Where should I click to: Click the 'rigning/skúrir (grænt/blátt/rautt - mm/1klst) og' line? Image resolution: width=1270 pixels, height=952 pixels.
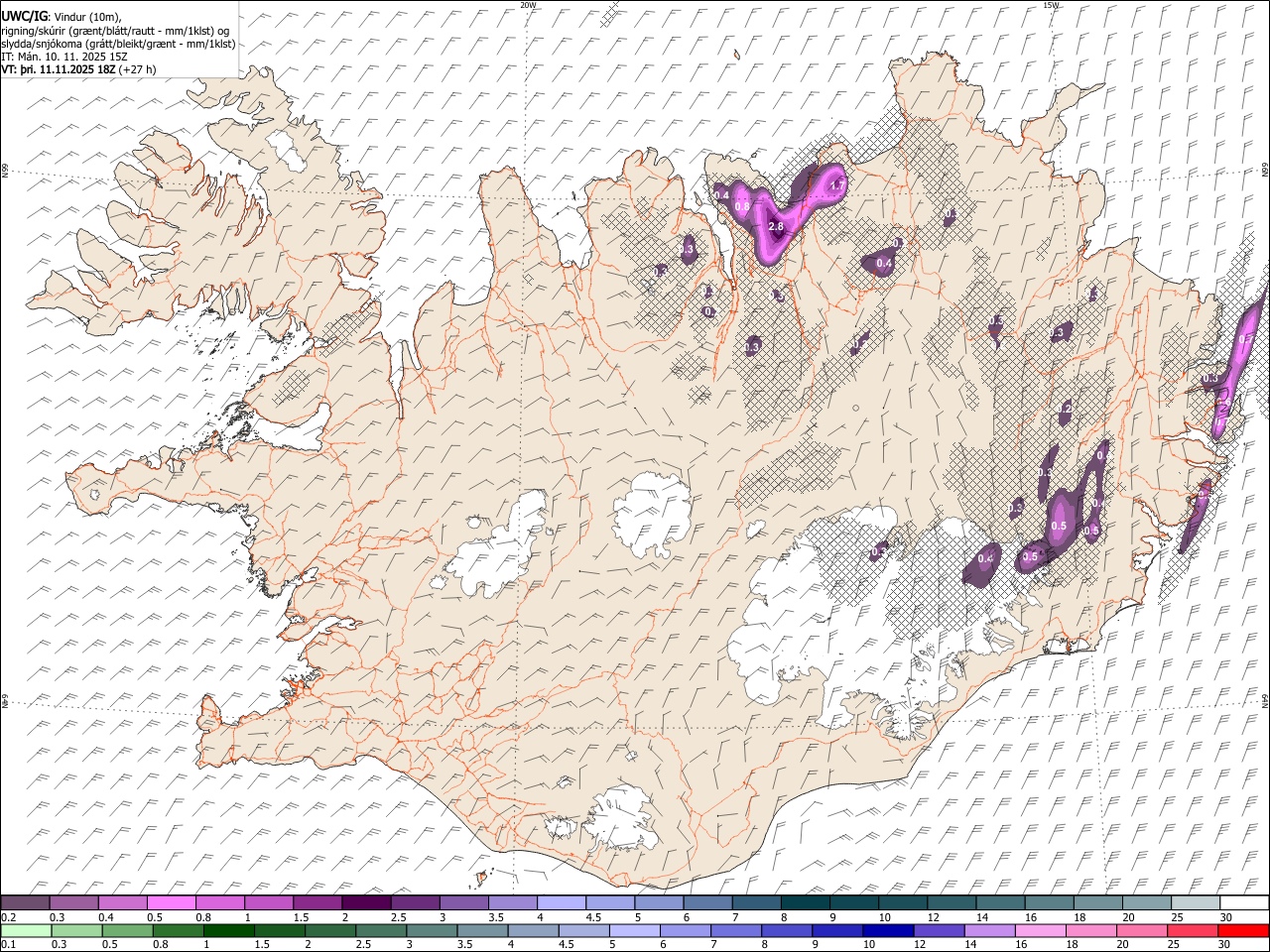116,30
